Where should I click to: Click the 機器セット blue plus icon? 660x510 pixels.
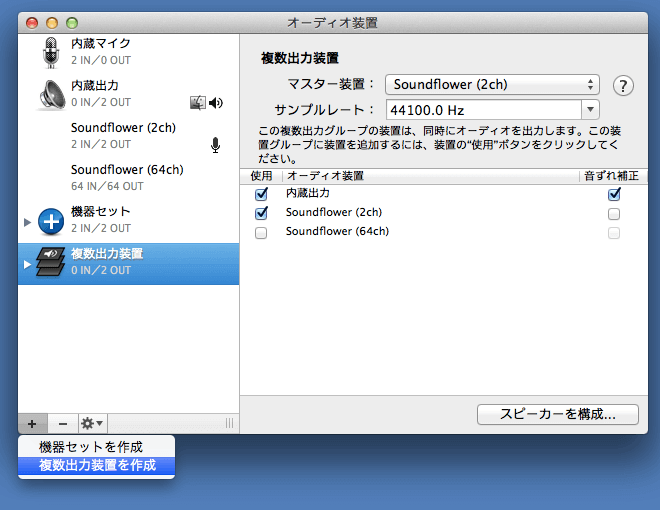tap(51, 221)
